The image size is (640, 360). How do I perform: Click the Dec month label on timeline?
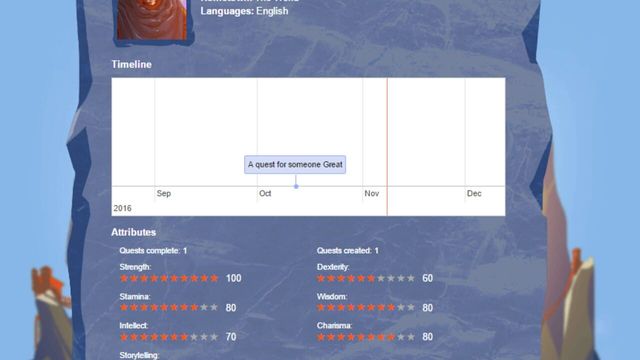pos(474,193)
